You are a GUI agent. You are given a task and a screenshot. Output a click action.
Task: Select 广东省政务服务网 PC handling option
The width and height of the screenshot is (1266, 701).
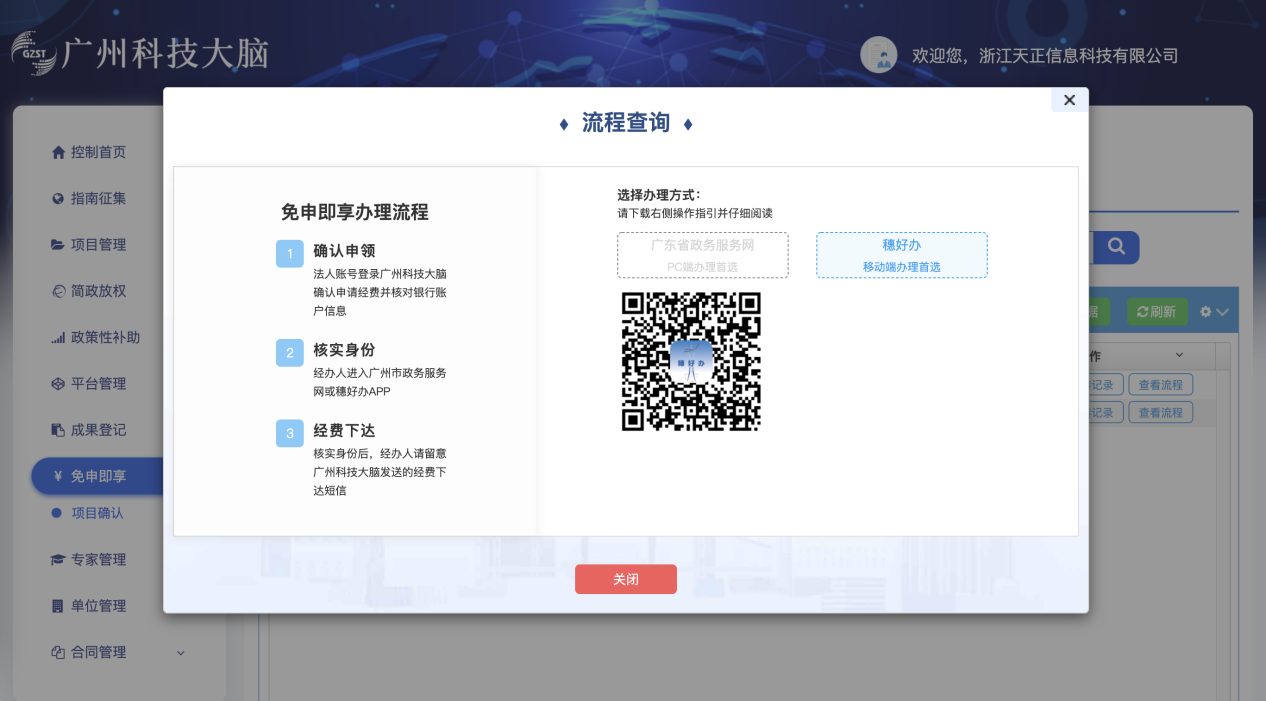[x=702, y=255]
